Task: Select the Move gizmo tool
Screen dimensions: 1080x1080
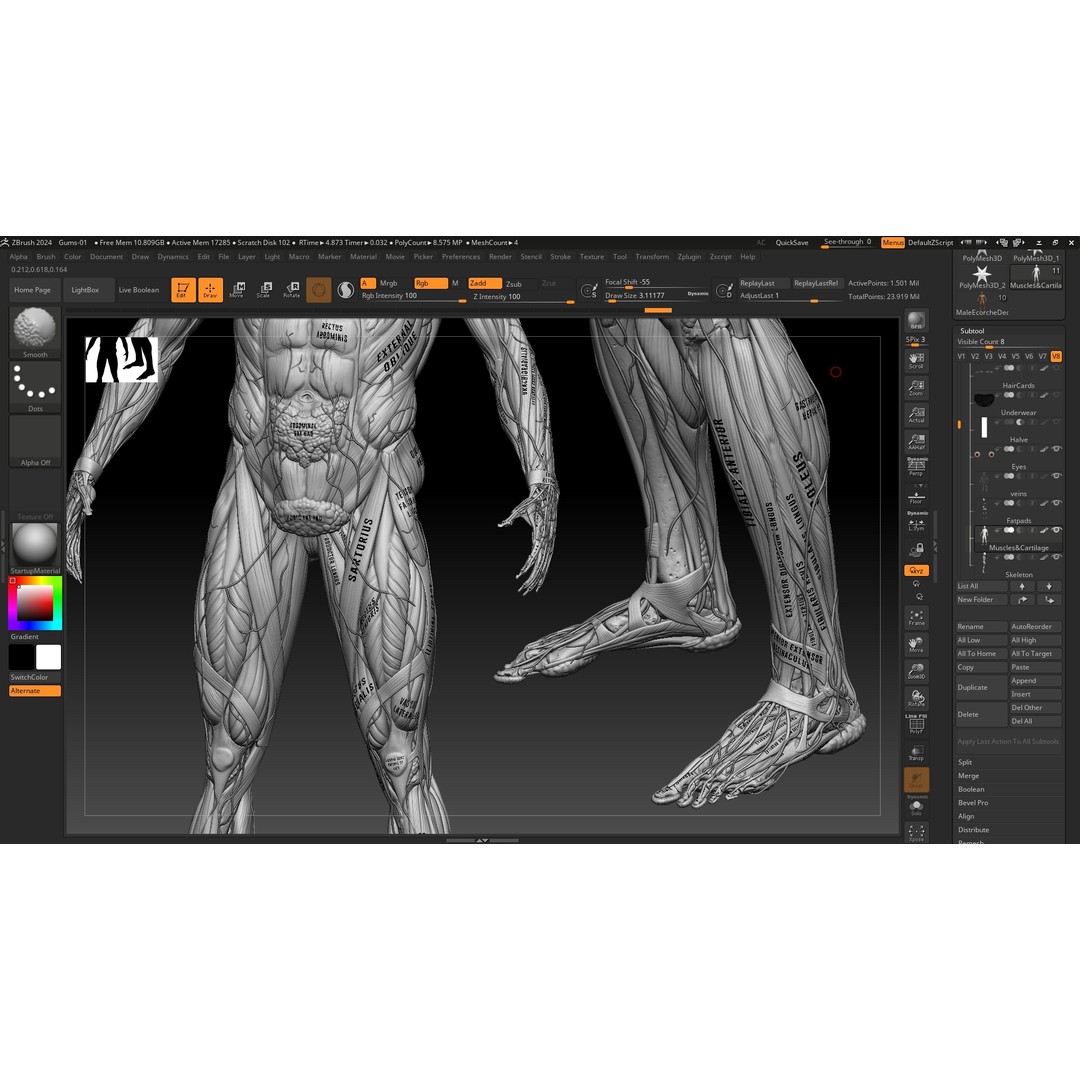Action: point(237,290)
